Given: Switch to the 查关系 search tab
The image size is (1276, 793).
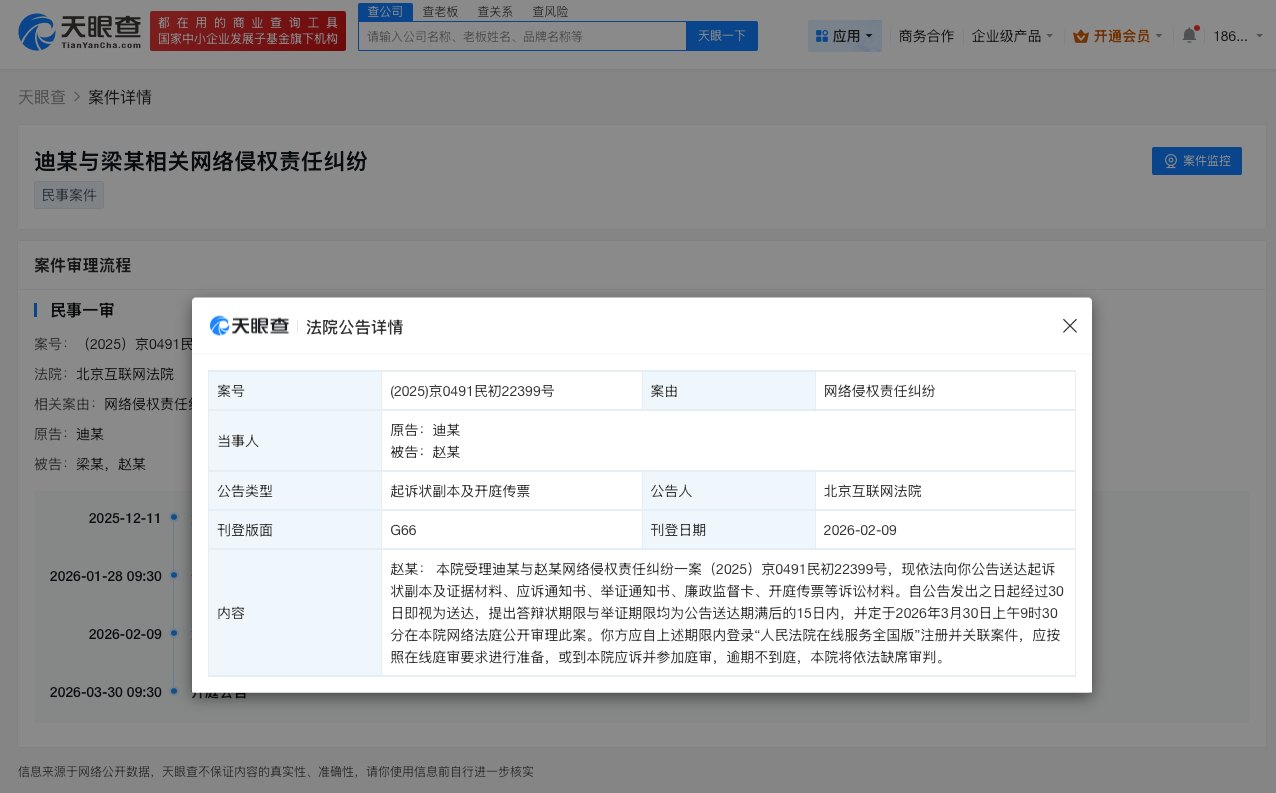Looking at the screenshot, I should [x=495, y=11].
